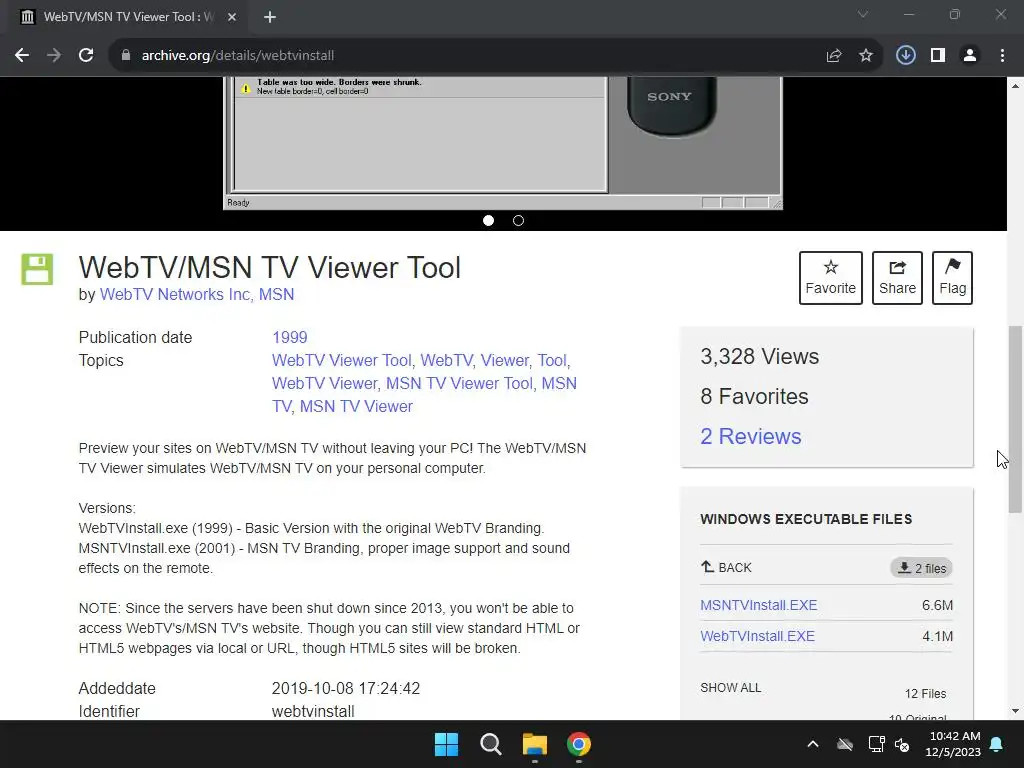Show hidden system tray icons
1024x768 pixels.
point(813,744)
